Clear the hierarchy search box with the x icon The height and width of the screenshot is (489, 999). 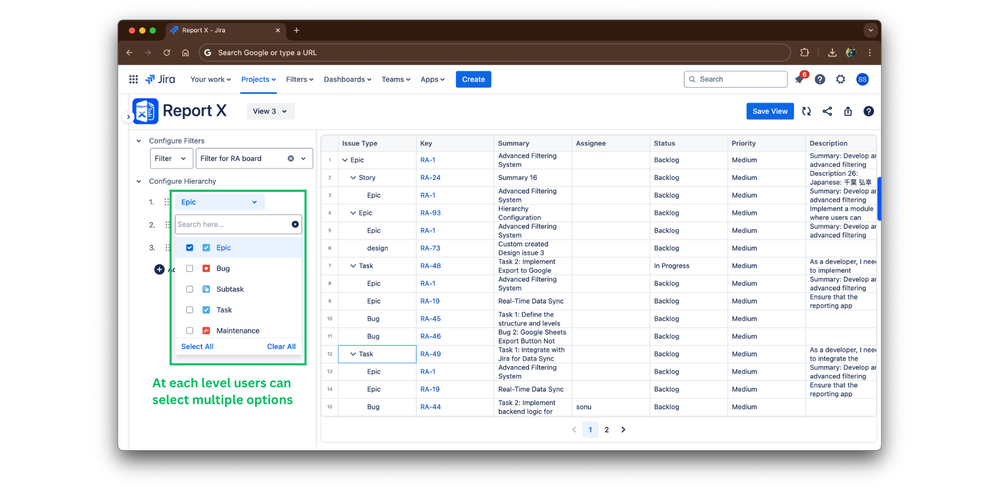point(295,224)
